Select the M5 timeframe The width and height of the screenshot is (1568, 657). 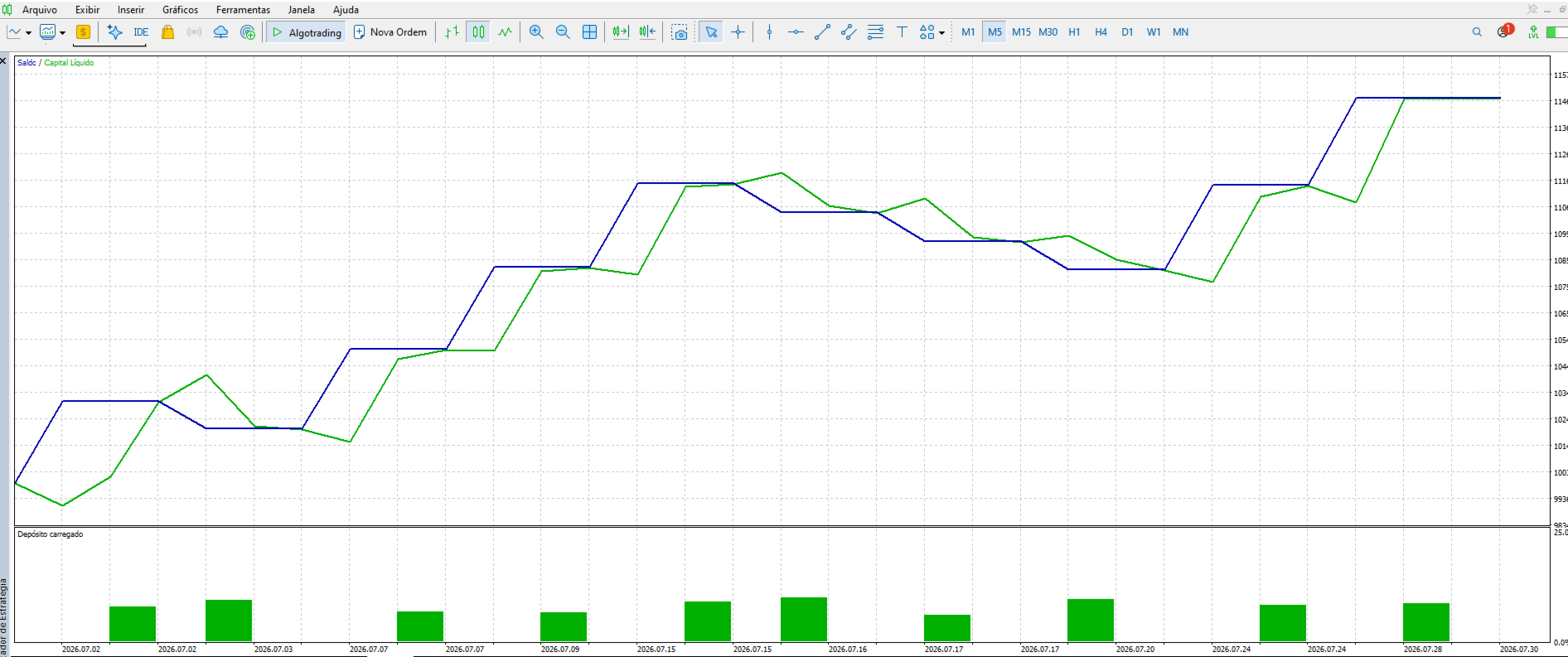(995, 32)
